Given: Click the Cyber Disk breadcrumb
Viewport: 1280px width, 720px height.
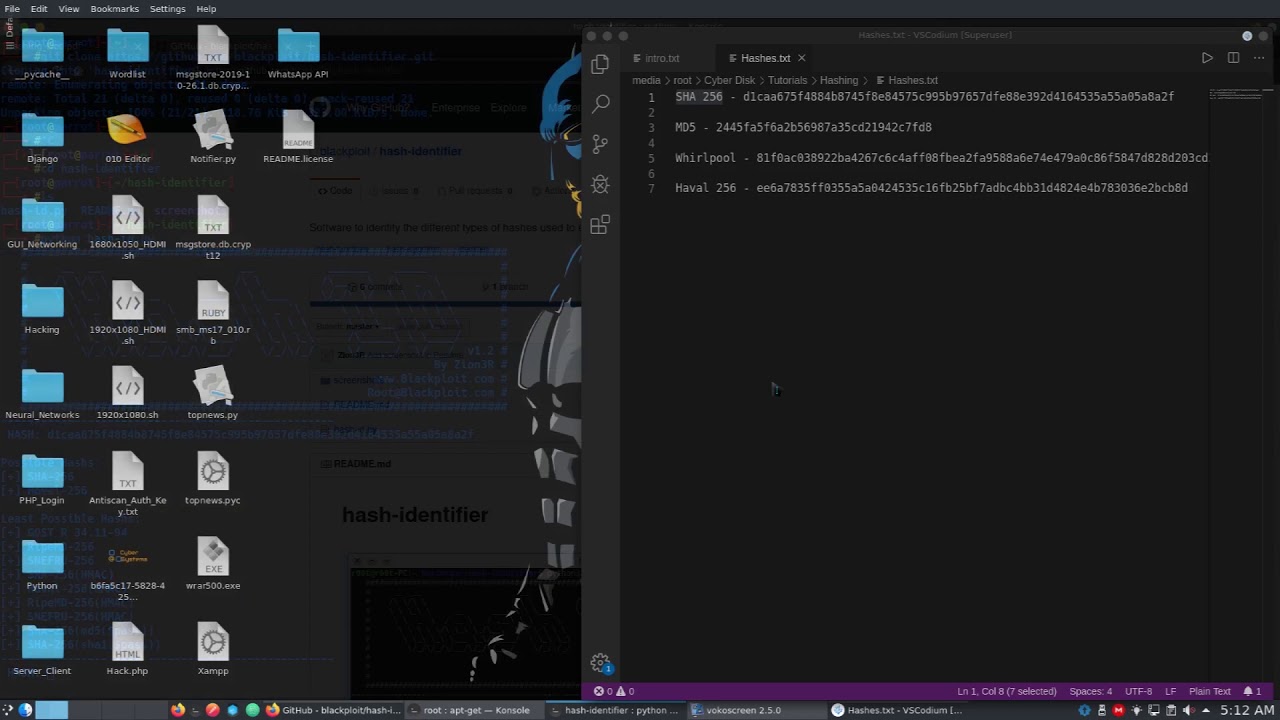Looking at the screenshot, I should tap(729, 80).
